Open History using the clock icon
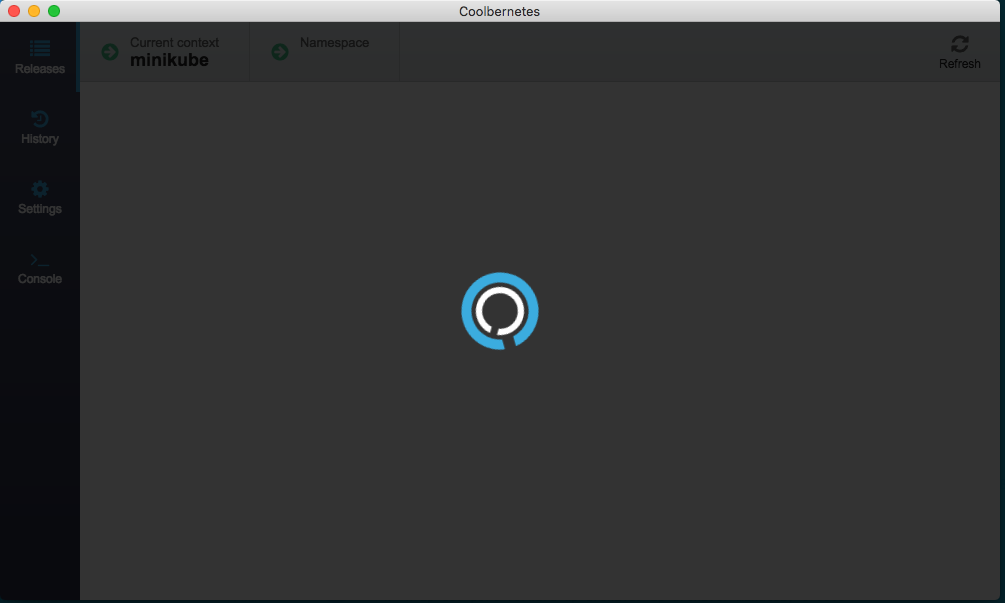The image size is (1005, 603). point(39,119)
